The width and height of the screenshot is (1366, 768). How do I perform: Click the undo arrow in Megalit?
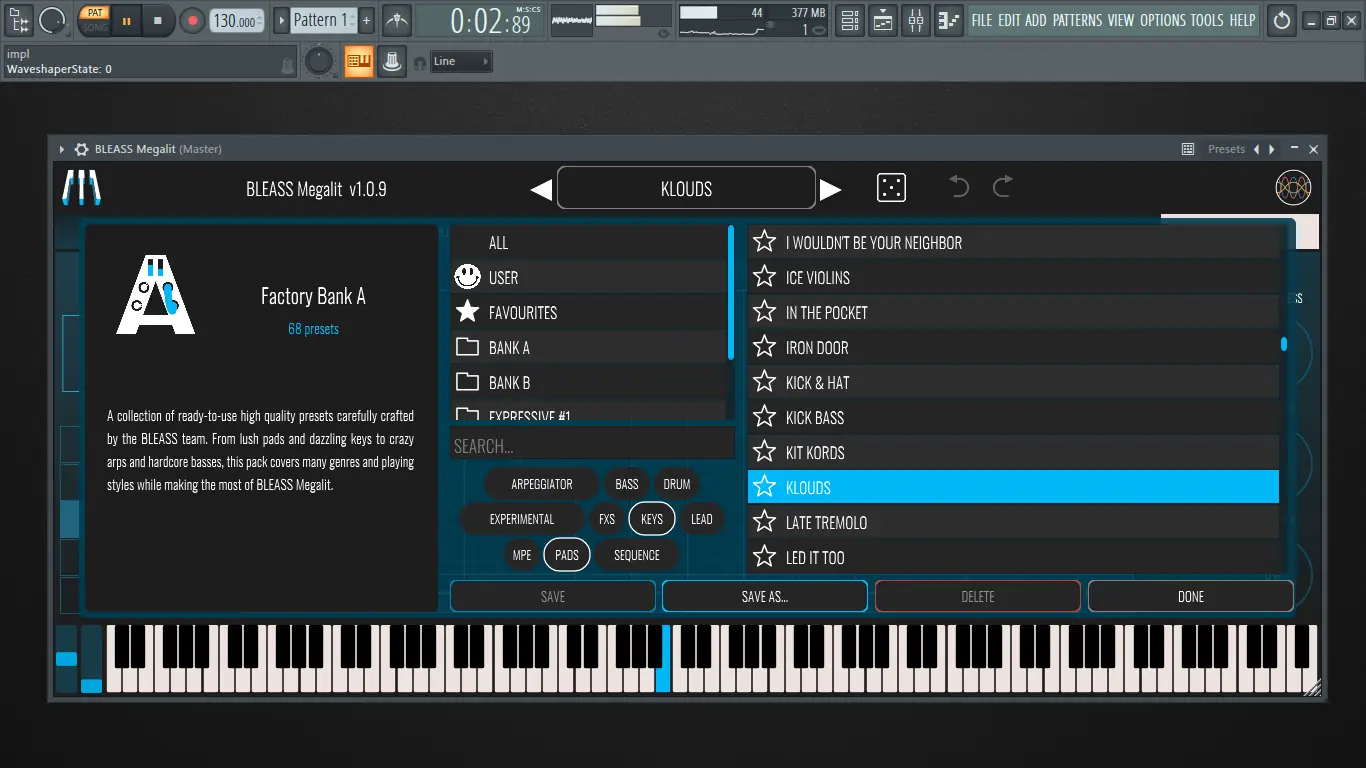[x=958, y=187]
